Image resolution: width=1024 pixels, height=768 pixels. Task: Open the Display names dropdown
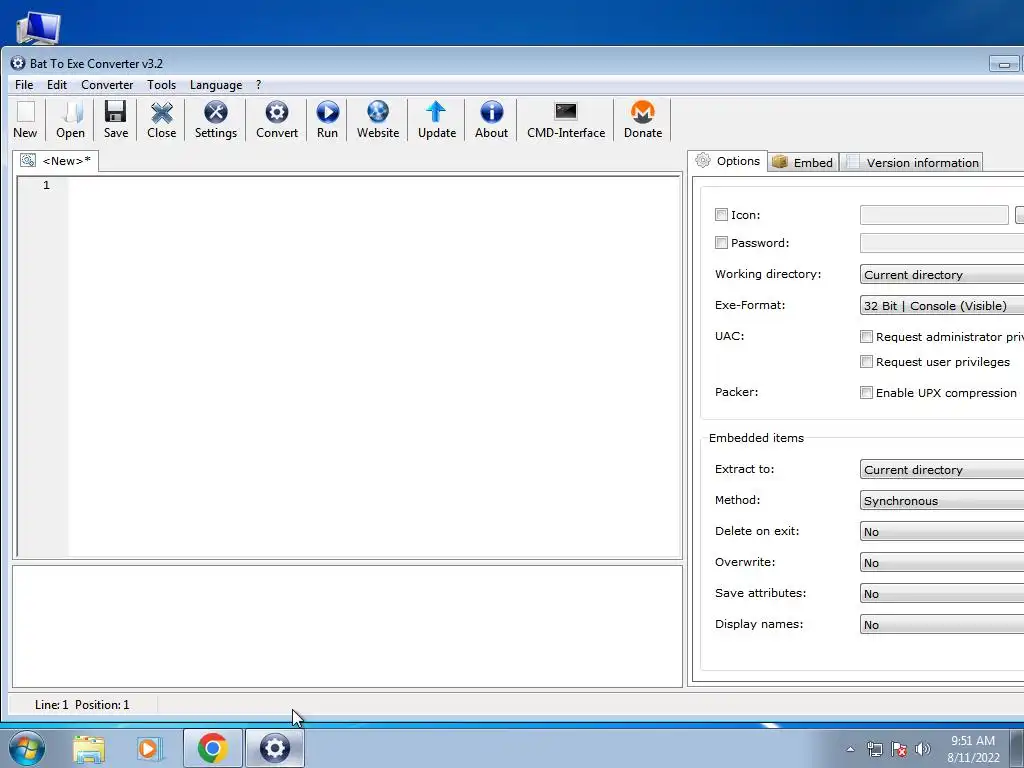tap(942, 624)
